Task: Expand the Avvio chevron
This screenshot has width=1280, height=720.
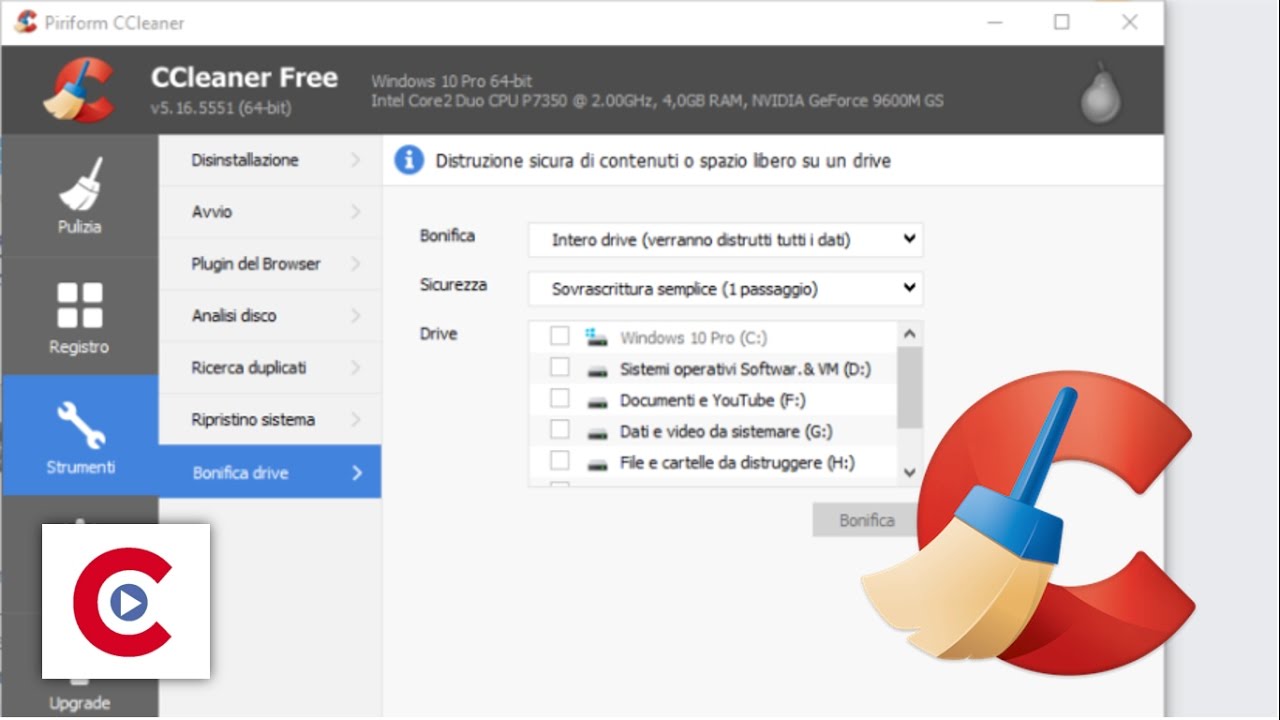Action: click(x=355, y=212)
